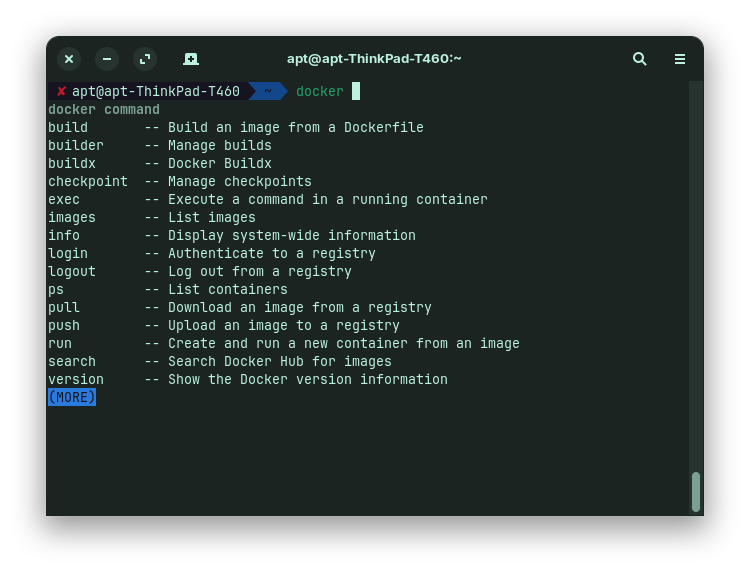Click the highlighted (MORE) indicator
This screenshot has height=572, width=750.
72,398
